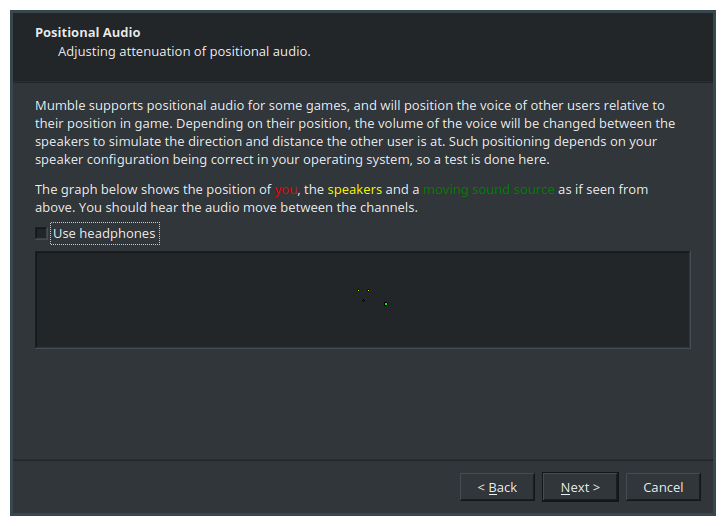
Task: Click the paragraph starting 'Mumble supports positional audio'
Action: (x=355, y=132)
